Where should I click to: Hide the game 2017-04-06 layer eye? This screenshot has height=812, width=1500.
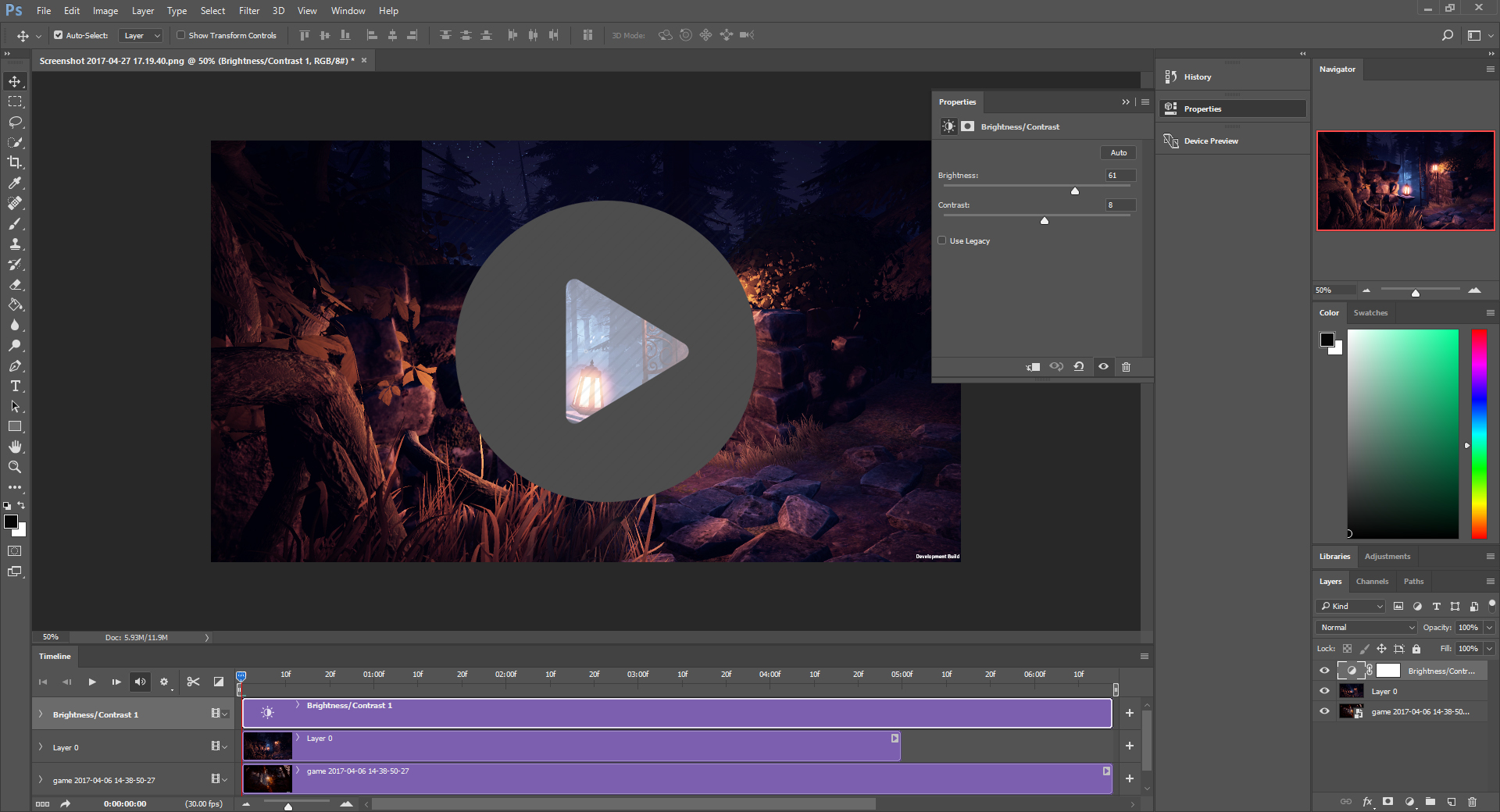pyautogui.click(x=1324, y=711)
